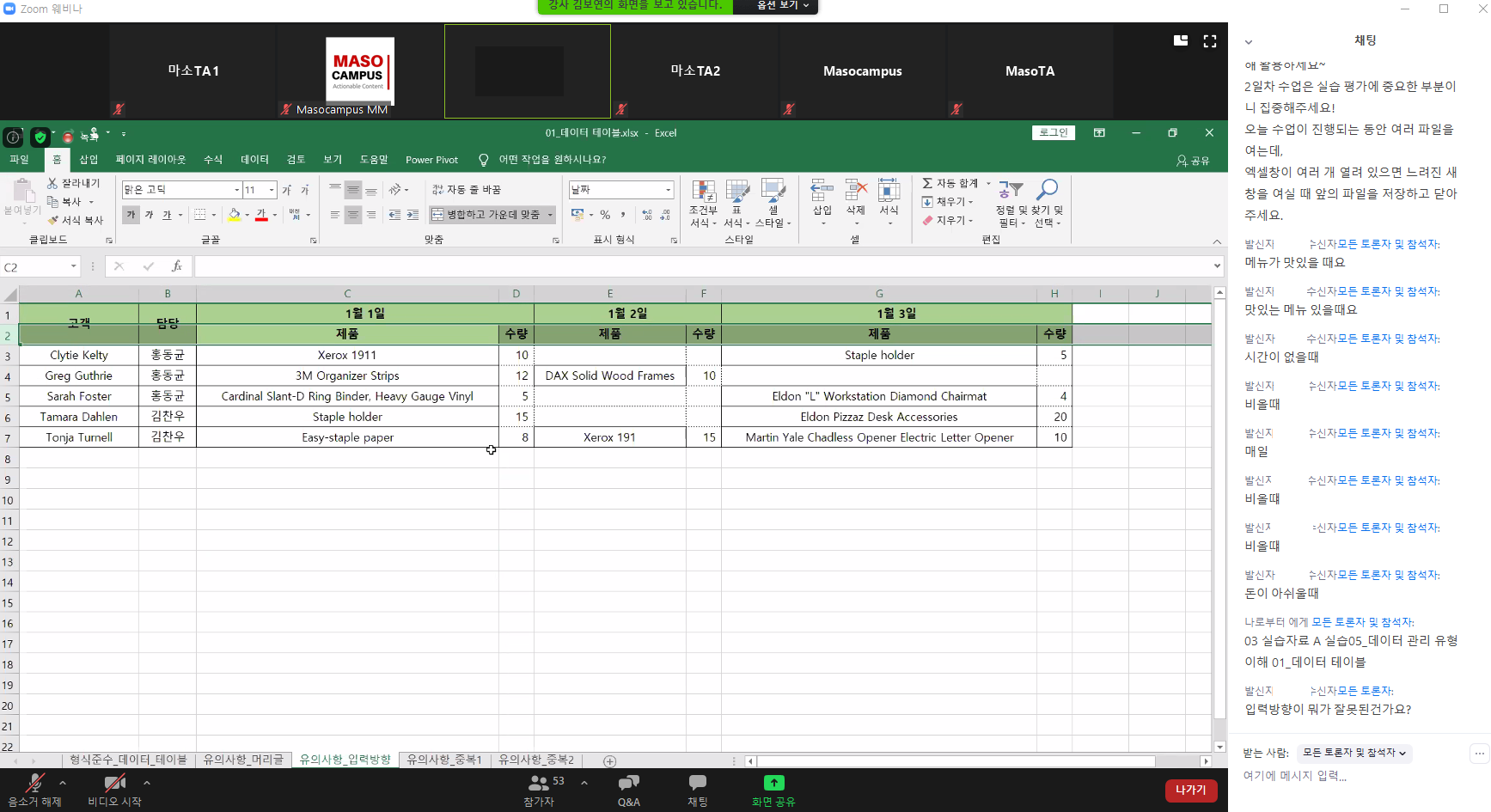Image resolution: width=1491 pixels, height=812 pixels.
Task: Click the Insert Function fx icon
Action: 176,266
